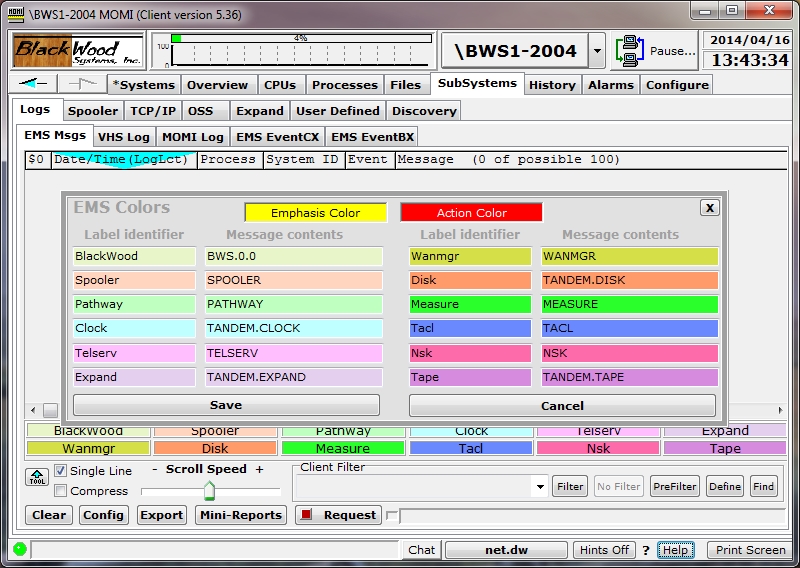The width and height of the screenshot is (800, 568).
Task: Click the back arrow navigation icon
Action: pyautogui.click(x=32, y=84)
